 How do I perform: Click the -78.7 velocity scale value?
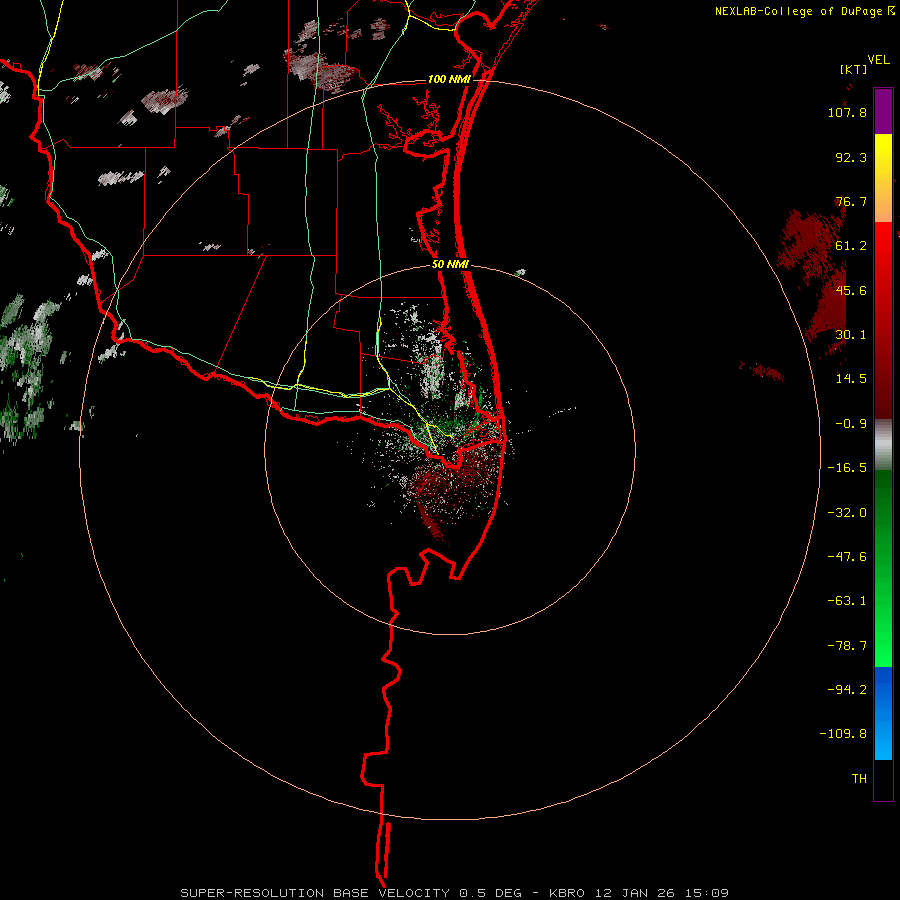pos(847,646)
